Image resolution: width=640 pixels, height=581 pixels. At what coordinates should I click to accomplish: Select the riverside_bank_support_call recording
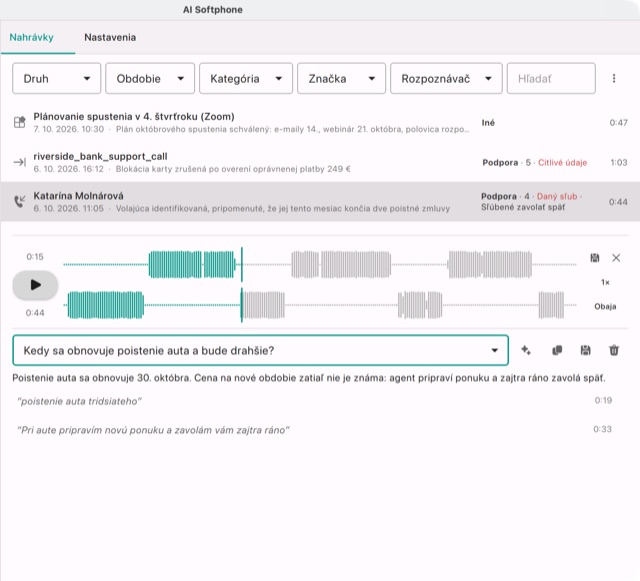point(320,162)
